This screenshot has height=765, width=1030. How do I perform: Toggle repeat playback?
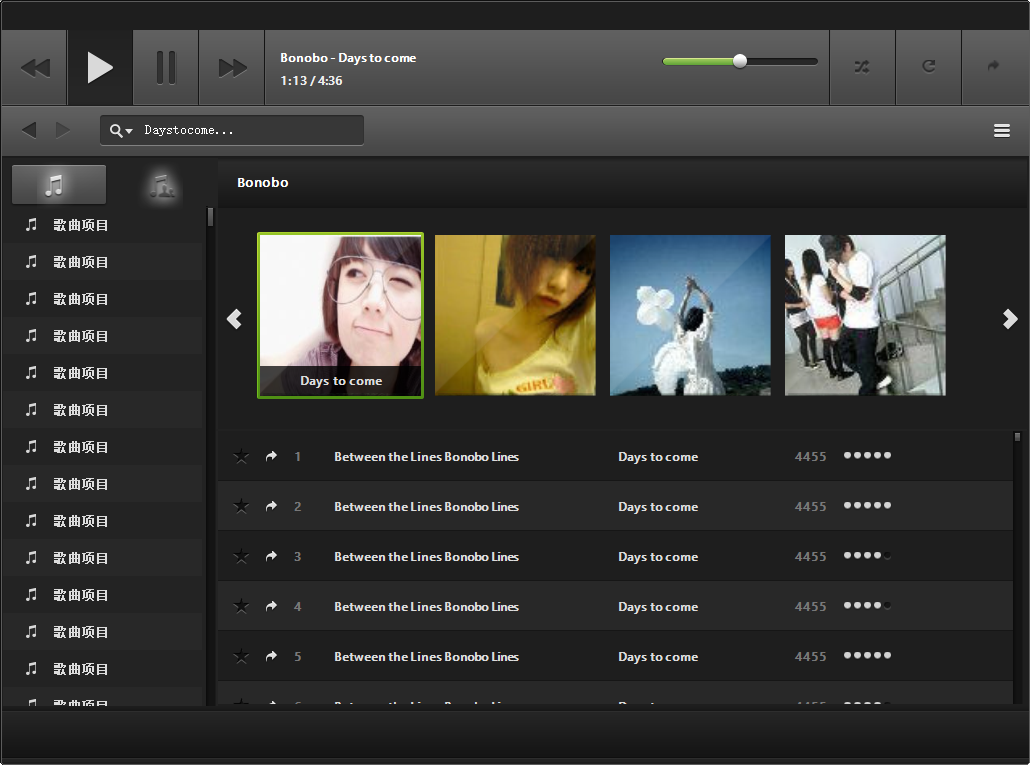point(928,66)
